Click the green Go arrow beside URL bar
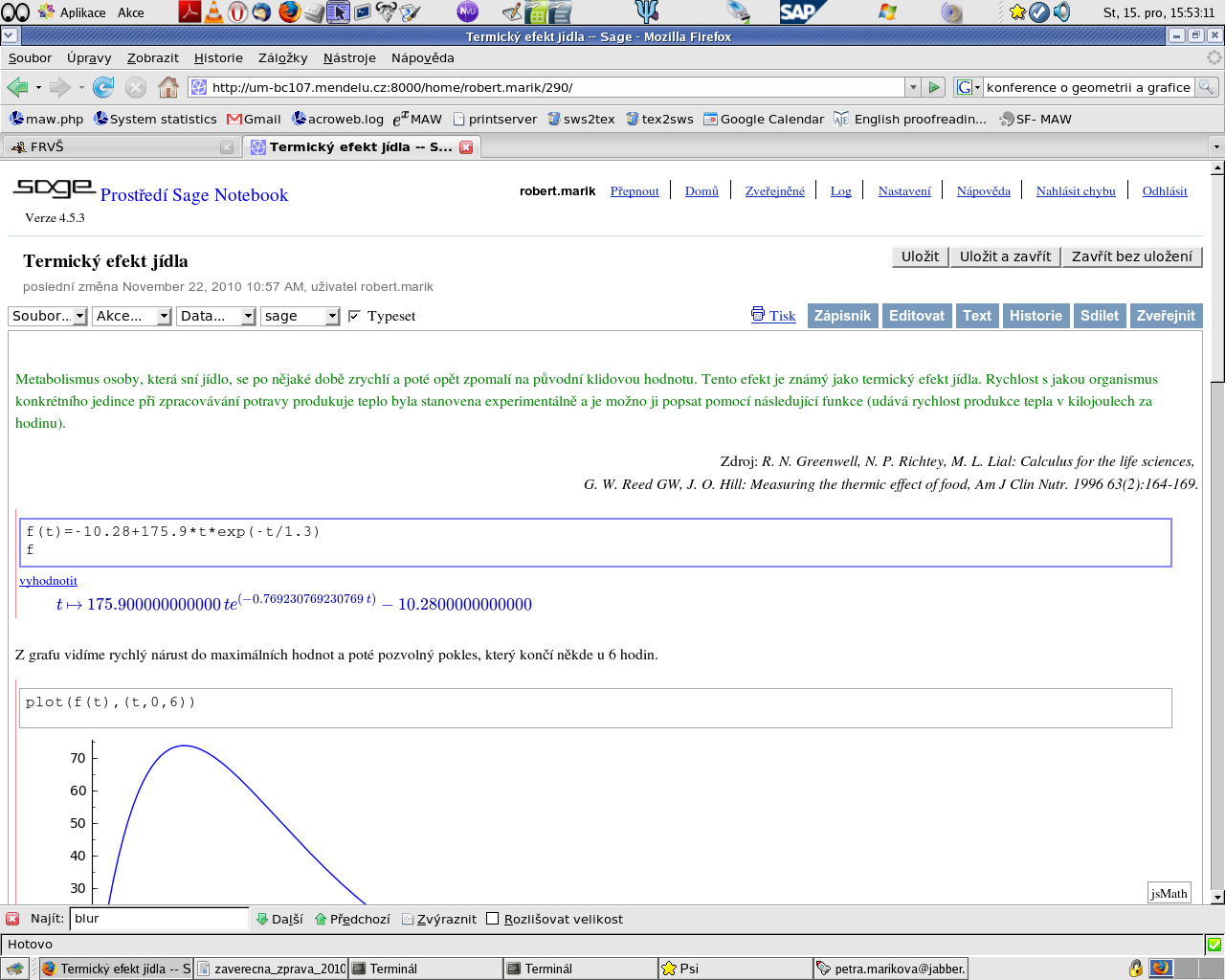The height and width of the screenshot is (980, 1225). (935, 87)
